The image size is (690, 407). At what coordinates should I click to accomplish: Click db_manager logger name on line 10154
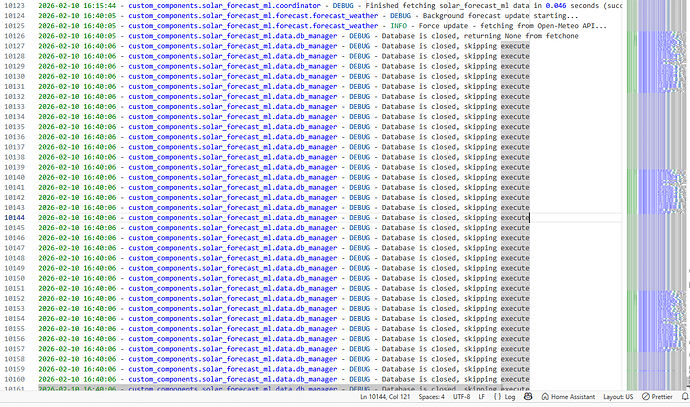tap(232, 319)
